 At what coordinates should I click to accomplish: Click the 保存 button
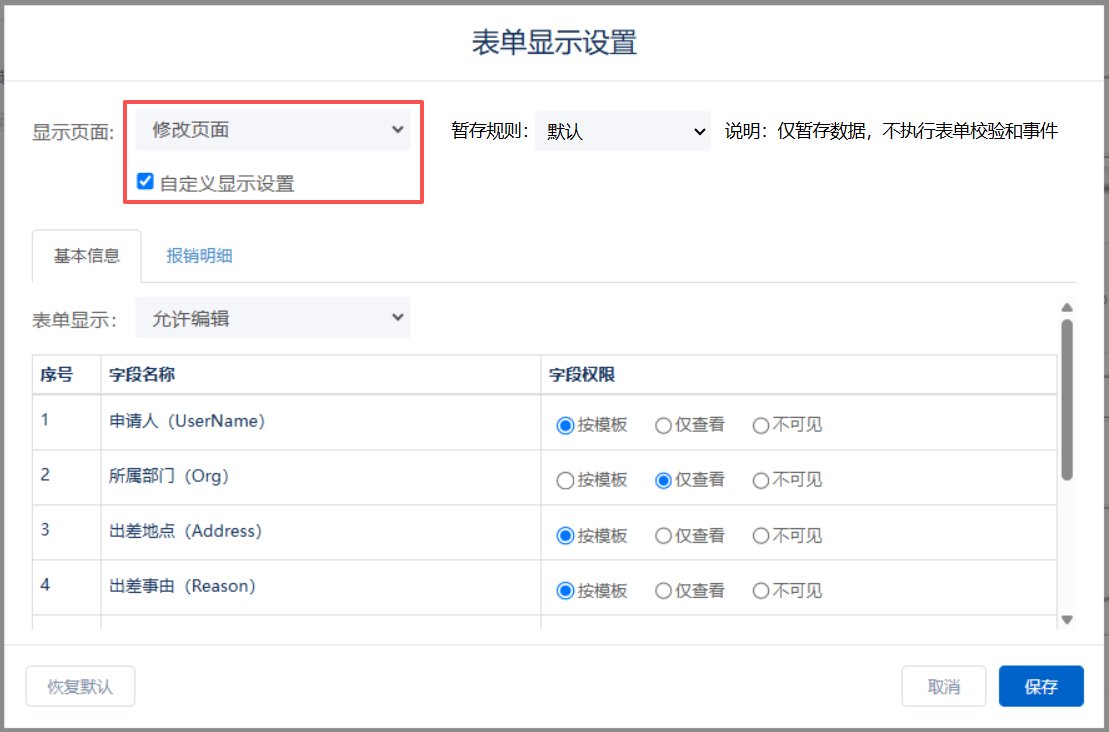tap(1040, 687)
